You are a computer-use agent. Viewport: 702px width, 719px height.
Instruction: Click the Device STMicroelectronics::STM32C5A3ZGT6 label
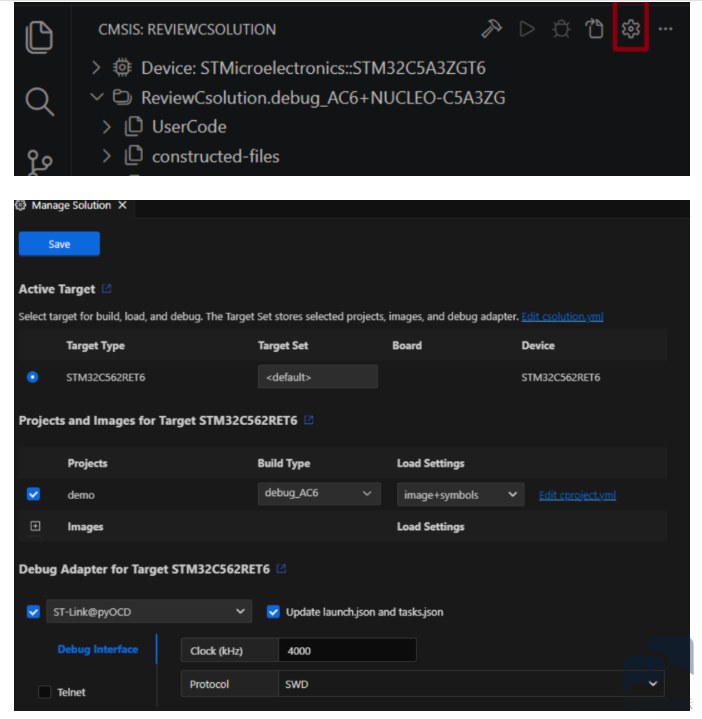(313, 68)
